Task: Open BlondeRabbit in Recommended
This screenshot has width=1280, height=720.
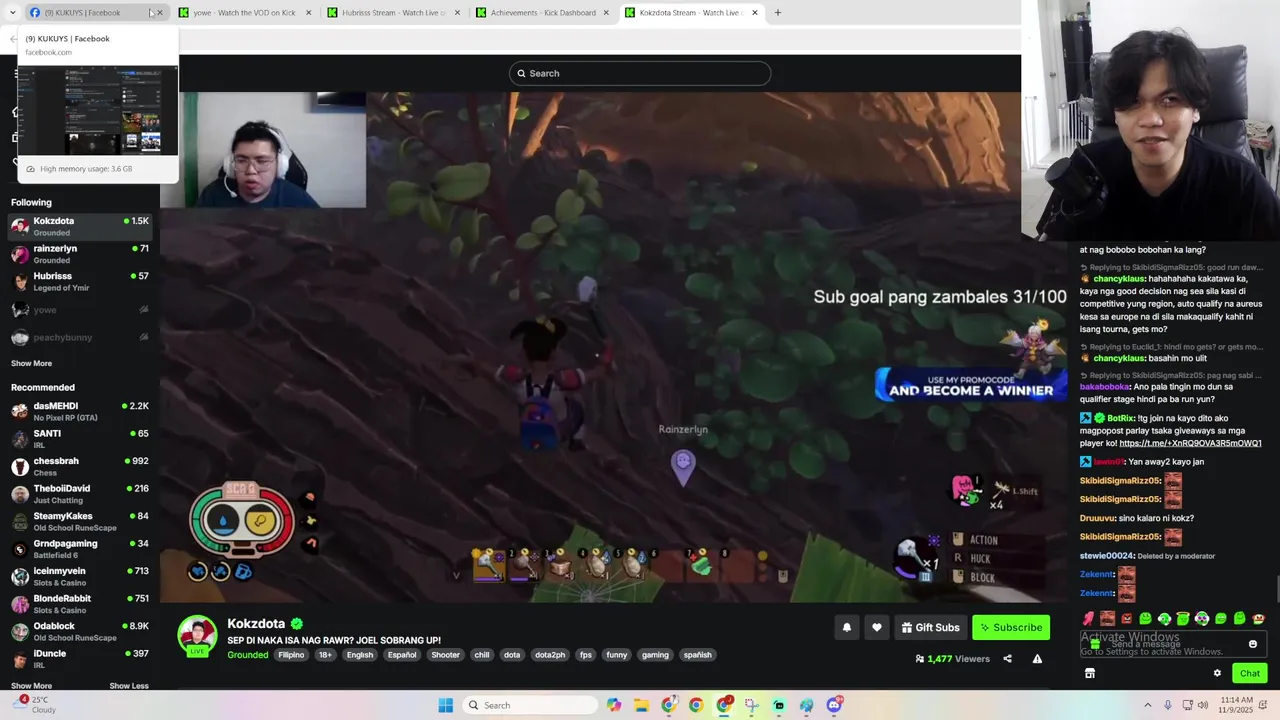Action: [x=80, y=604]
